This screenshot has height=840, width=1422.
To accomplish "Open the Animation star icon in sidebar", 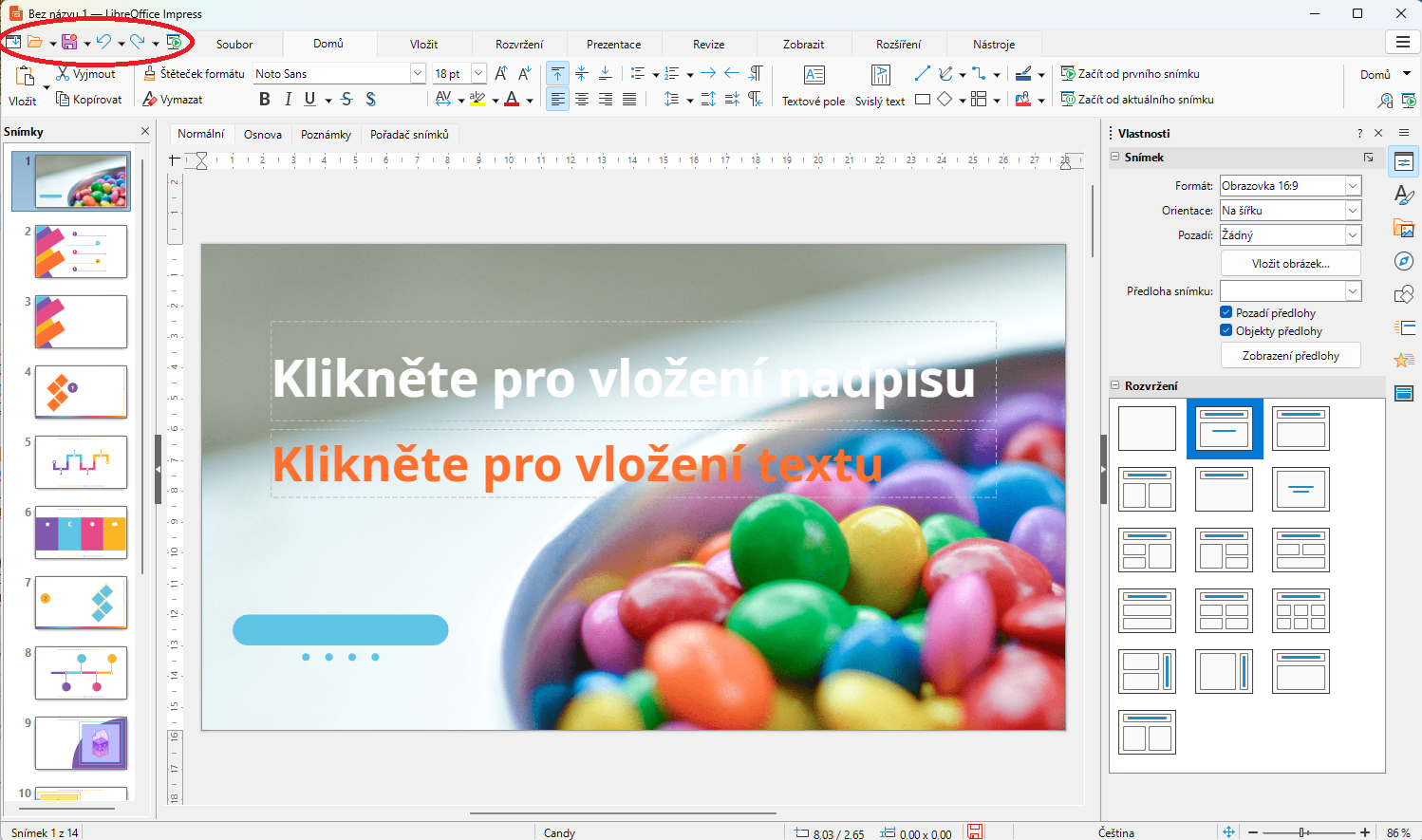I will 1404,360.
